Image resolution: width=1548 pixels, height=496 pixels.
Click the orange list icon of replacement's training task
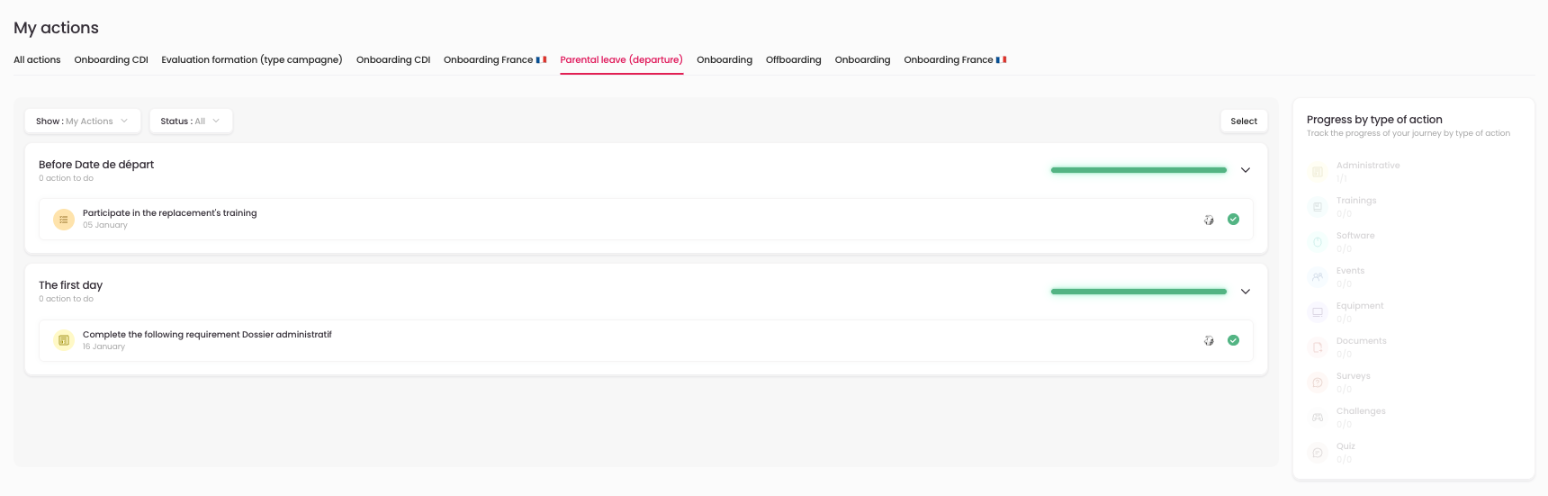click(64, 219)
